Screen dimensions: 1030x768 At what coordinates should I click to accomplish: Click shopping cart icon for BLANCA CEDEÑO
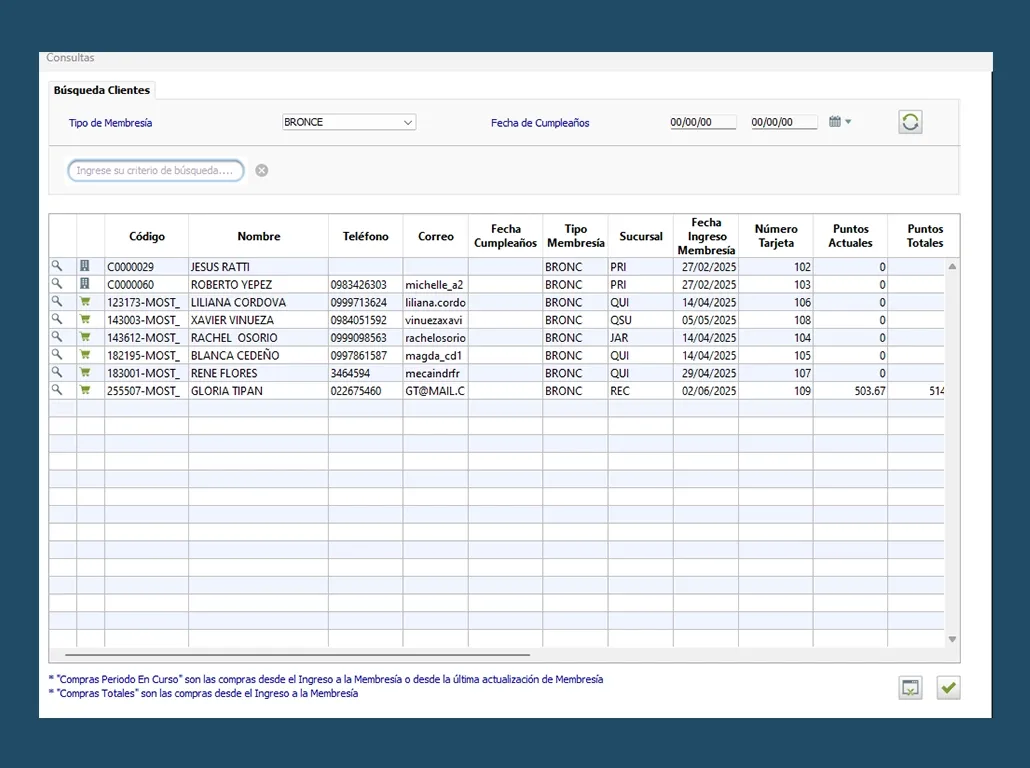[85, 355]
